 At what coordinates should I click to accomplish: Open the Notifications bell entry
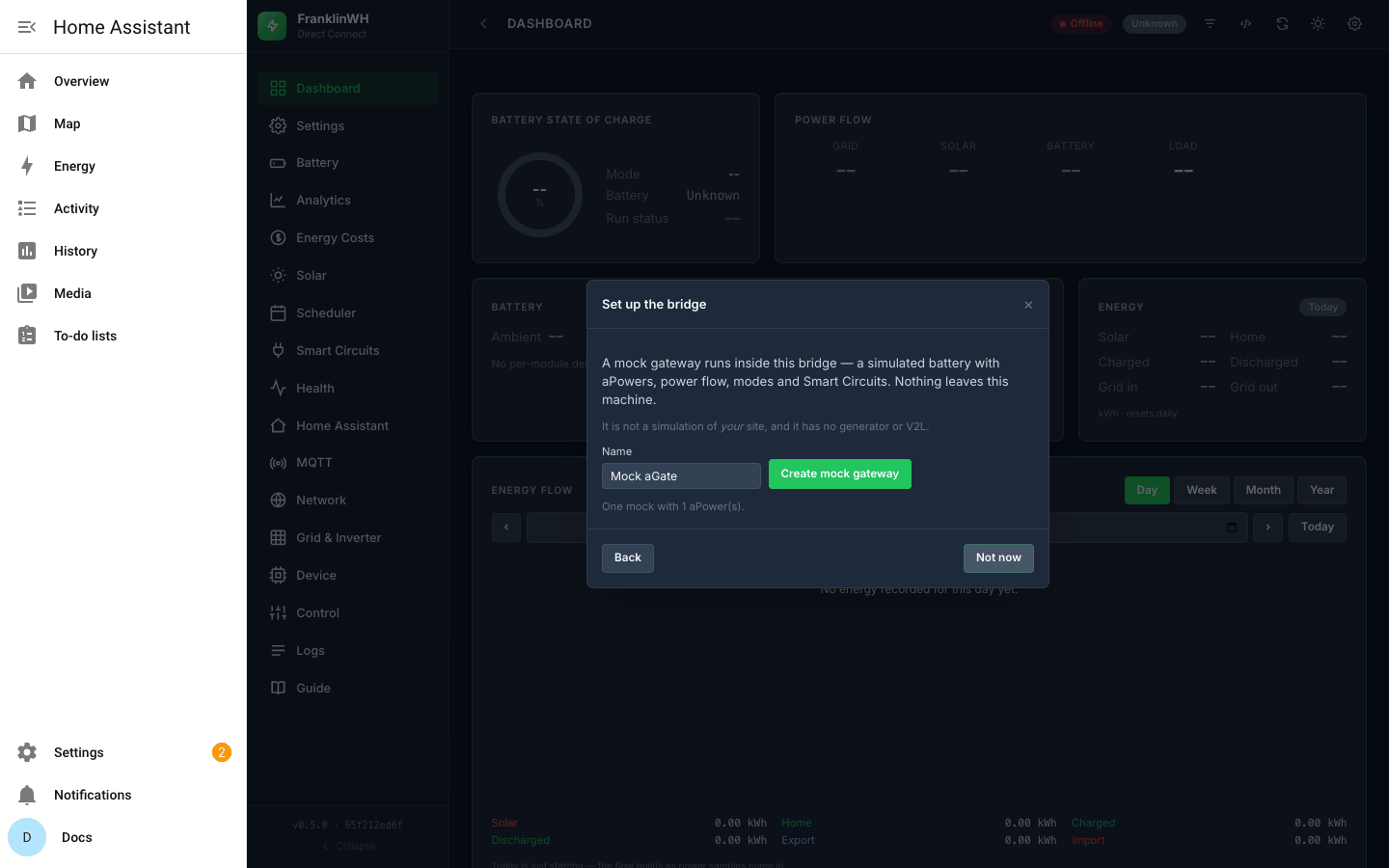123,795
